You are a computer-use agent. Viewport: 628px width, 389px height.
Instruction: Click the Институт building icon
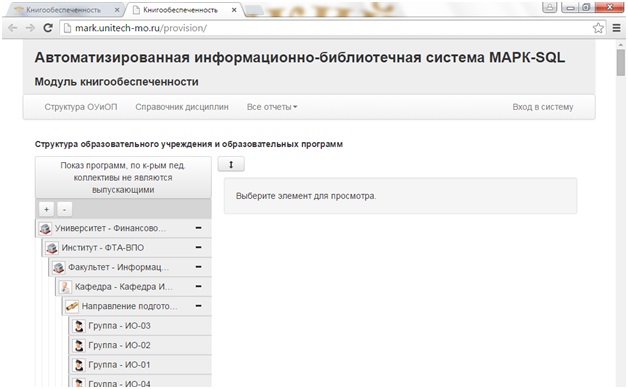pos(52,248)
